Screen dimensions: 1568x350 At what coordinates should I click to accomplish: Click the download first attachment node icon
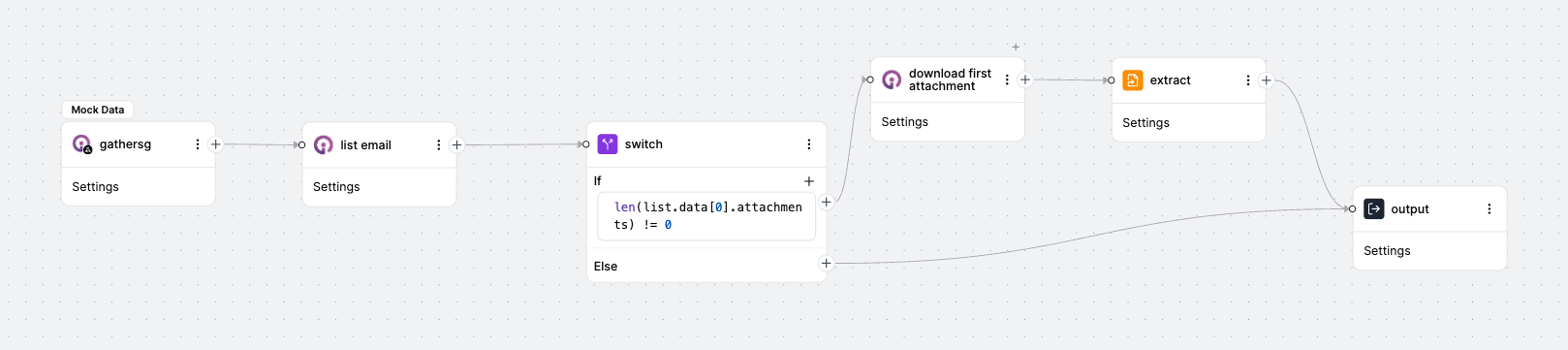coord(892,80)
